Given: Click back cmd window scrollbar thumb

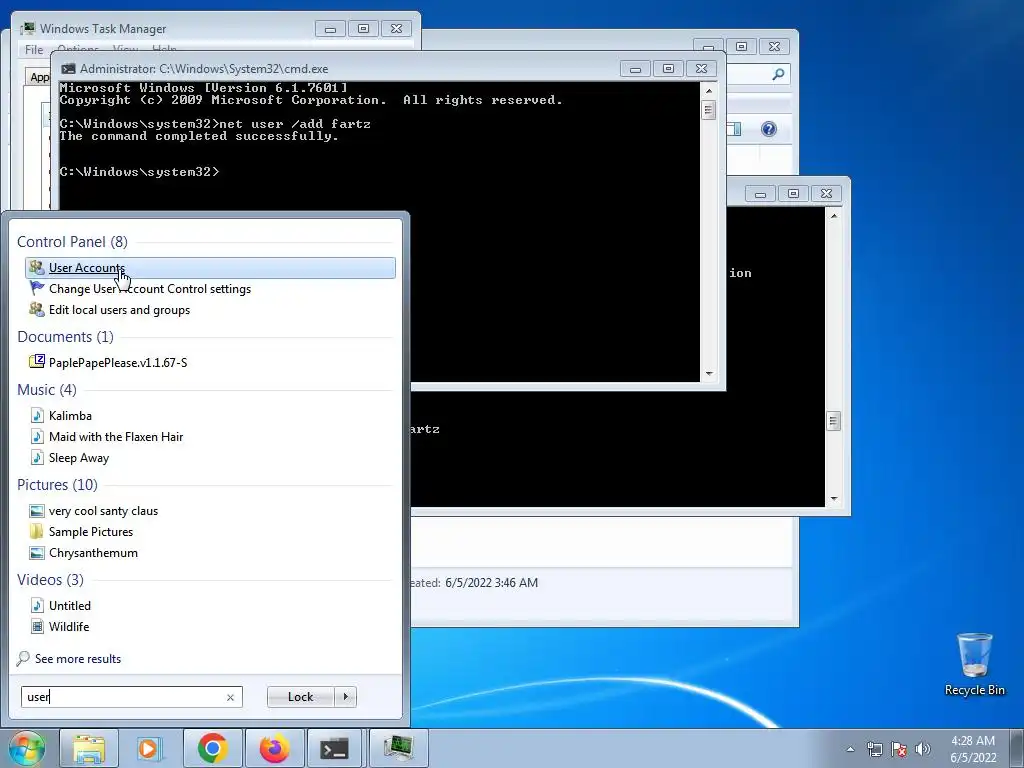Looking at the screenshot, I should click(x=833, y=421).
